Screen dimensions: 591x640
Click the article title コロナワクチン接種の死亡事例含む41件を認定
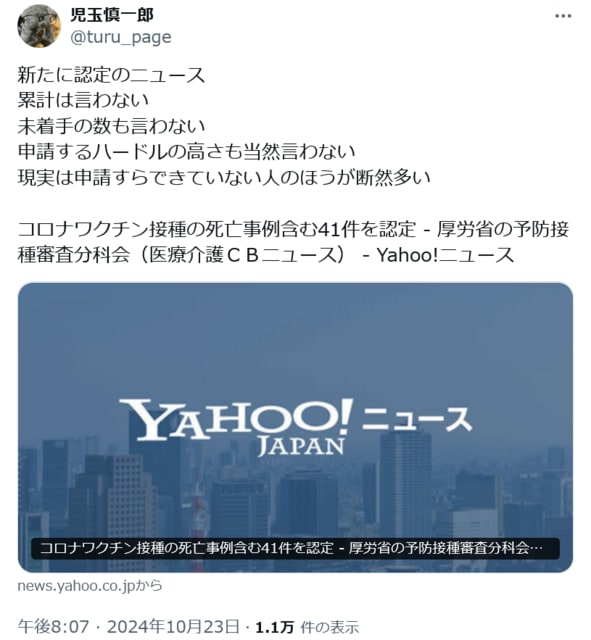(217, 229)
